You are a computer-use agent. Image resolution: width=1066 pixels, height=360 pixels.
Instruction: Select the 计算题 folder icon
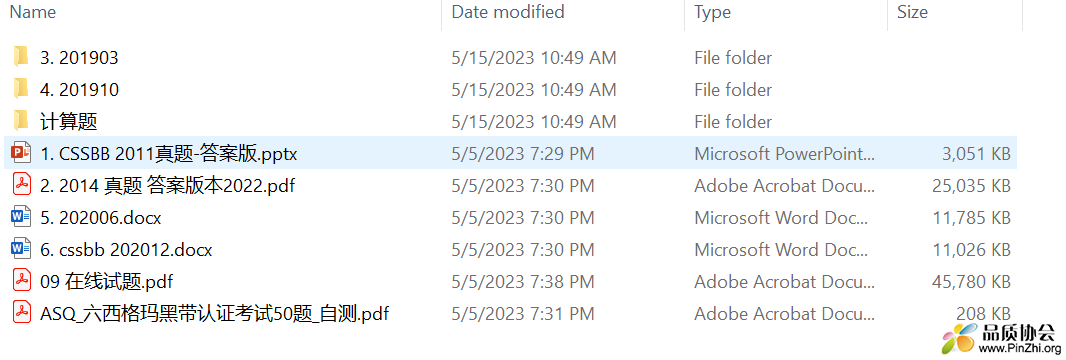(x=21, y=121)
